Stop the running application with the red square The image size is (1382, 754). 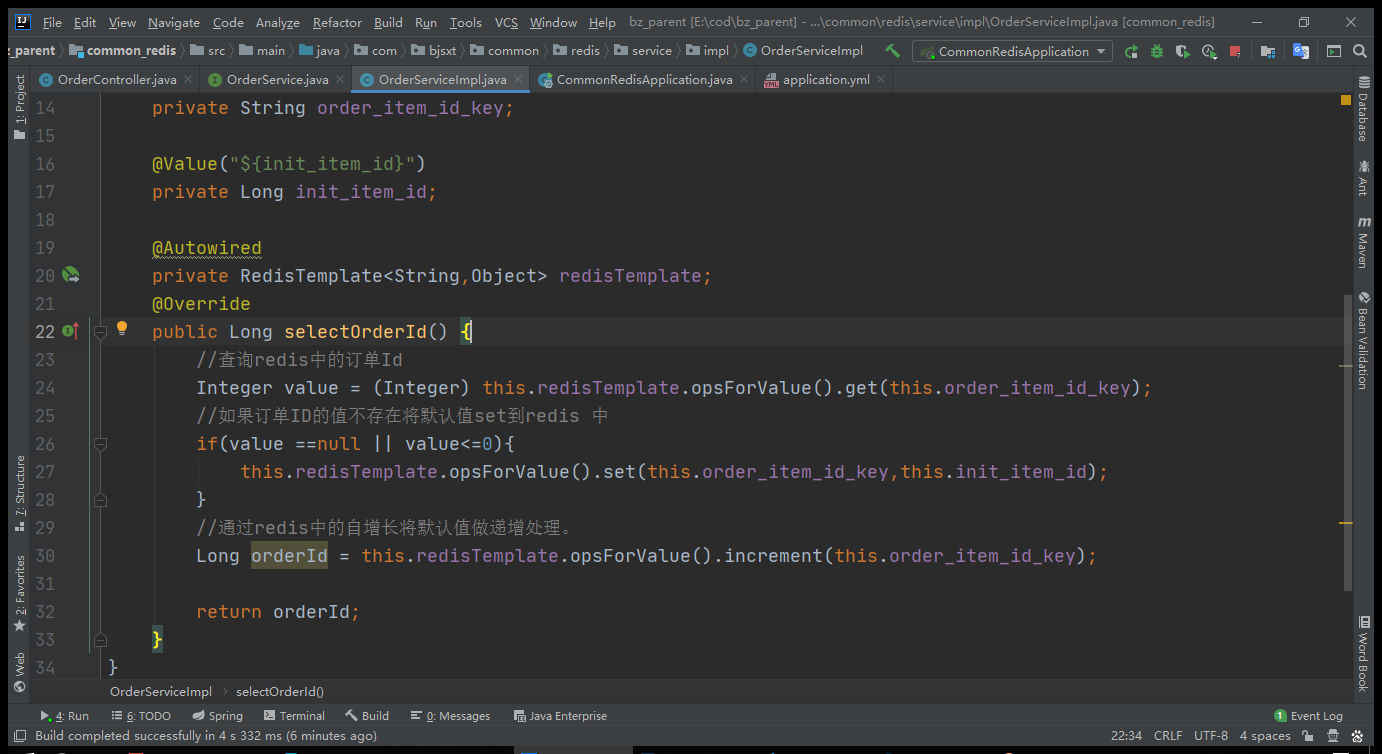coord(1235,51)
